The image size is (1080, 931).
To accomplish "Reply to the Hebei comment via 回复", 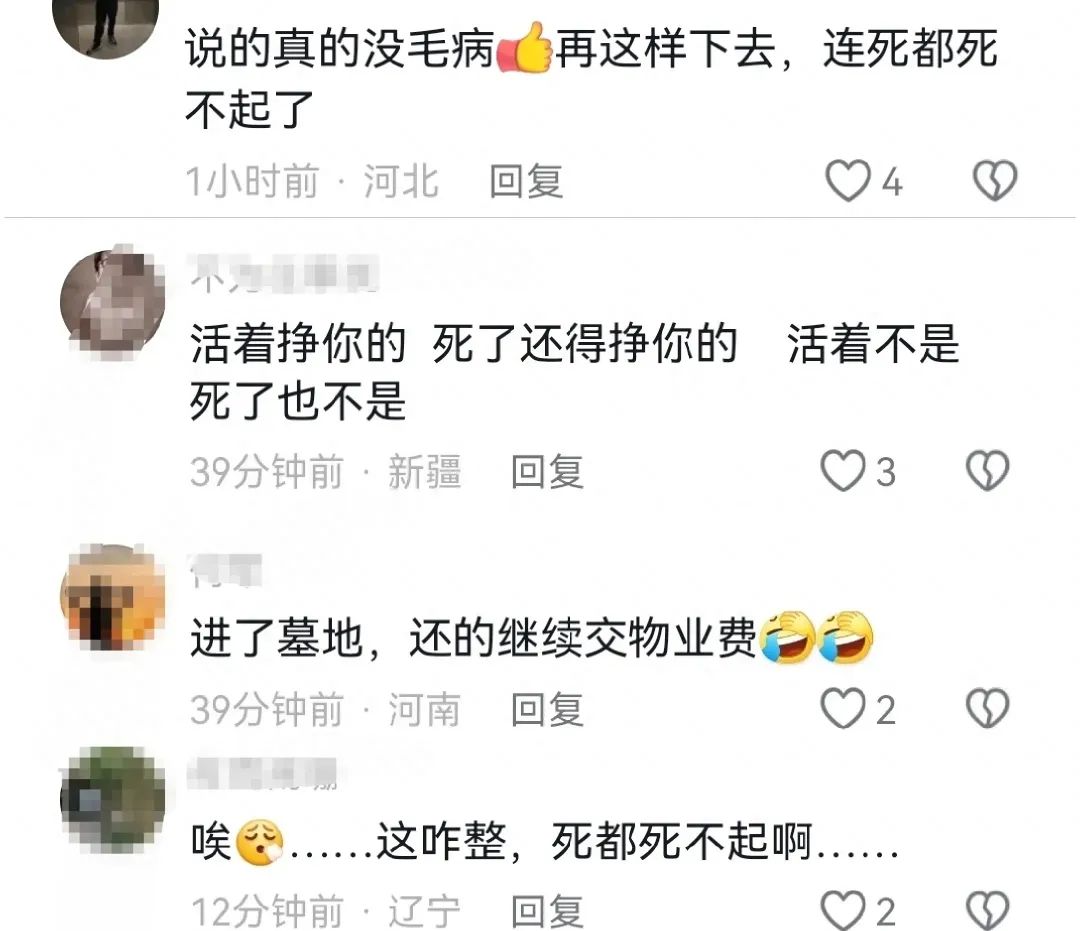I will pos(526,182).
